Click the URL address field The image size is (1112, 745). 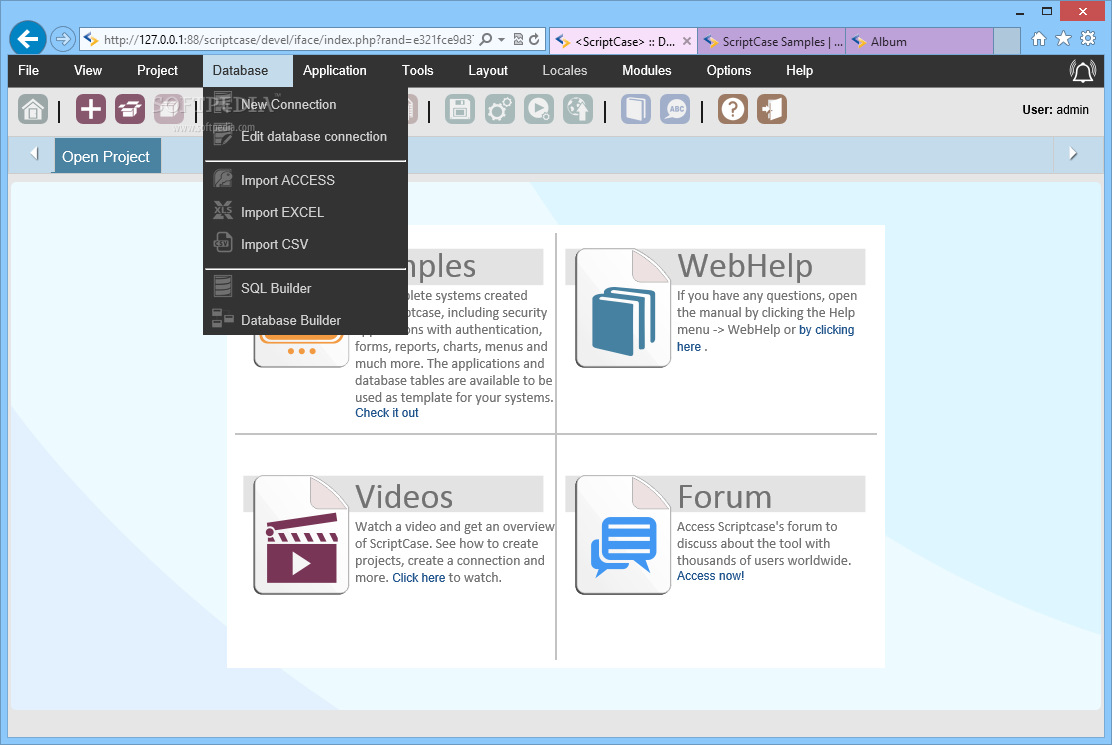(x=288, y=40)
